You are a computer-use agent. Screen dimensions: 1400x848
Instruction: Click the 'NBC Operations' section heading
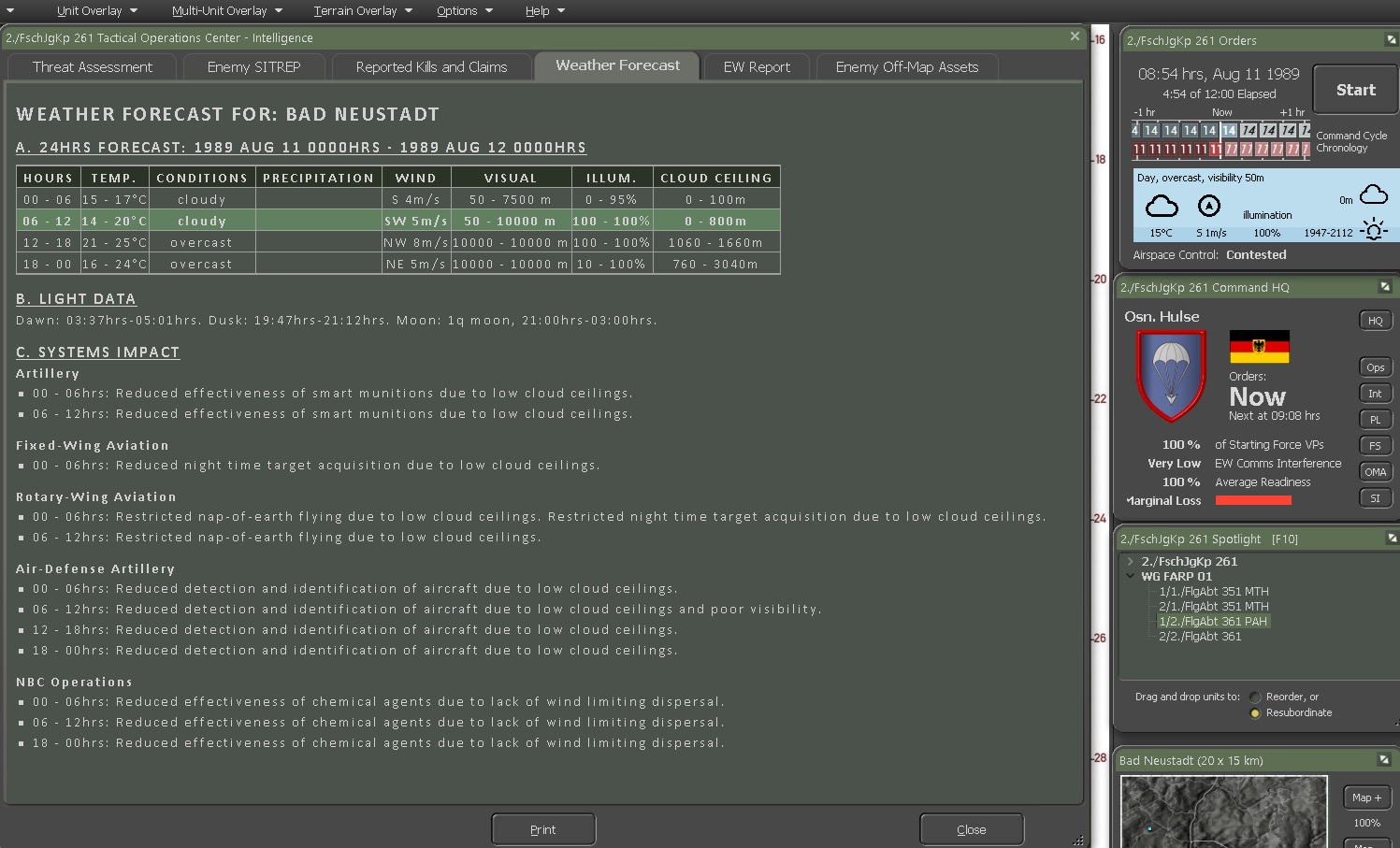click(74, 683)
